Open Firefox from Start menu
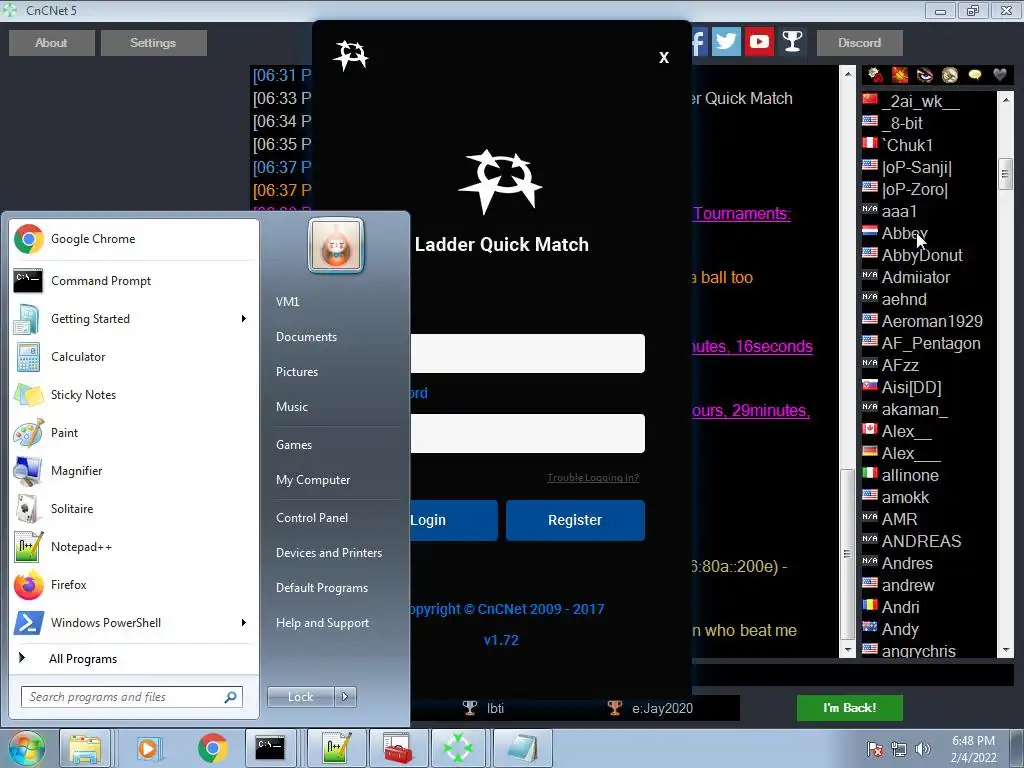This screenshot has width=1024, height=768. point(133,584)
